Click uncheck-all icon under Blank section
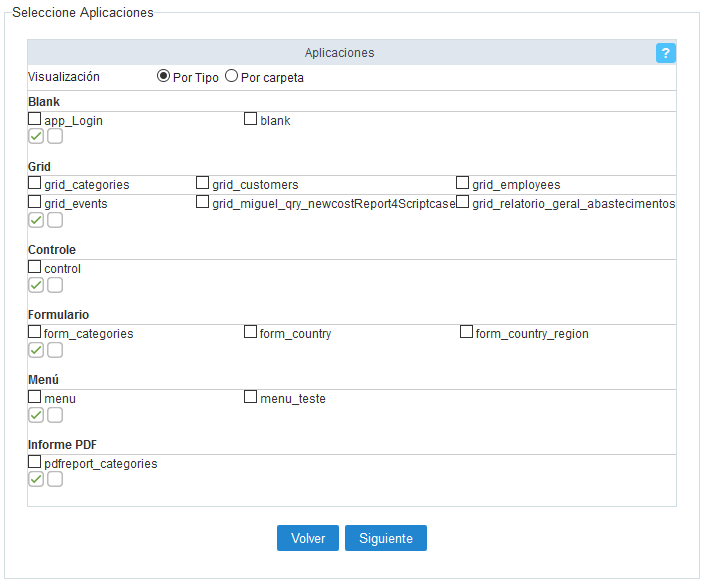This screenshot has height=584, width=705. (55, 136)
